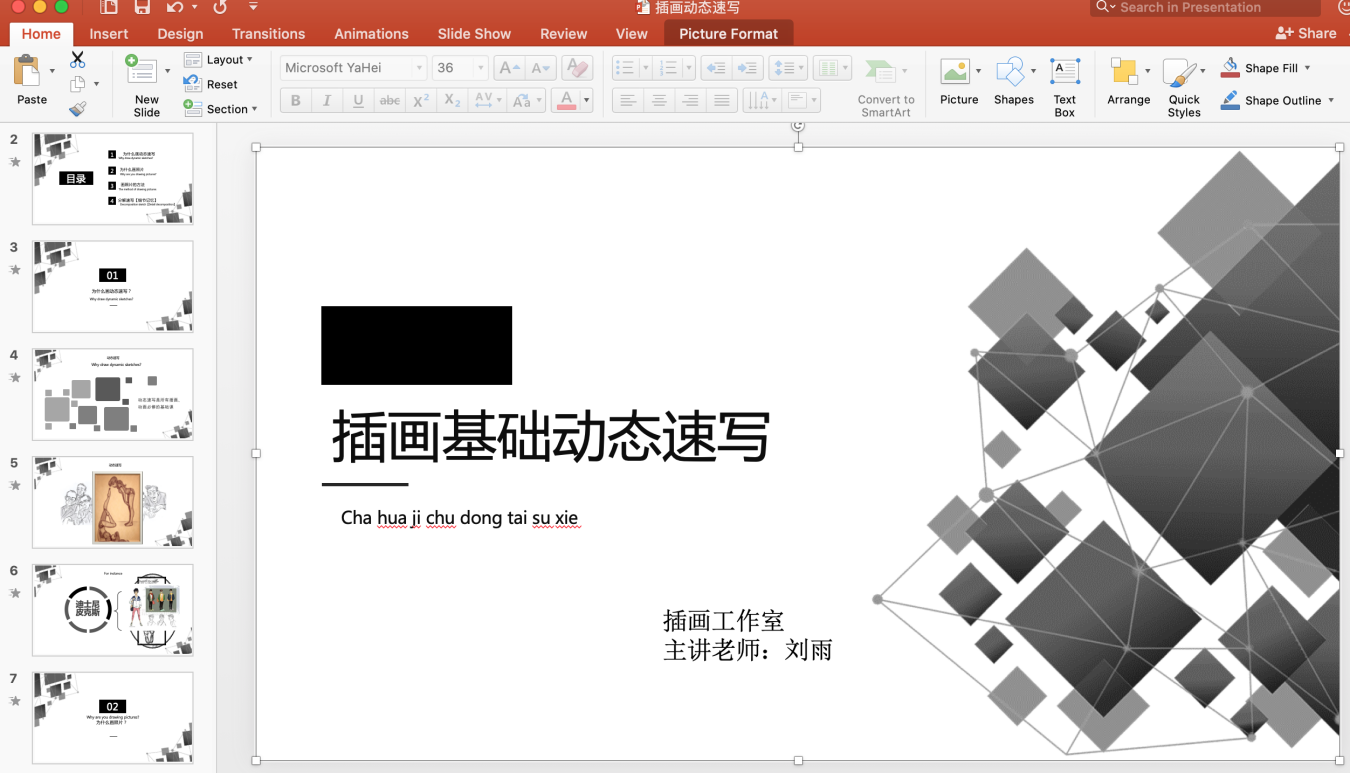
Task: Click the red font color swatch
Action: click(x=566, y=100)
